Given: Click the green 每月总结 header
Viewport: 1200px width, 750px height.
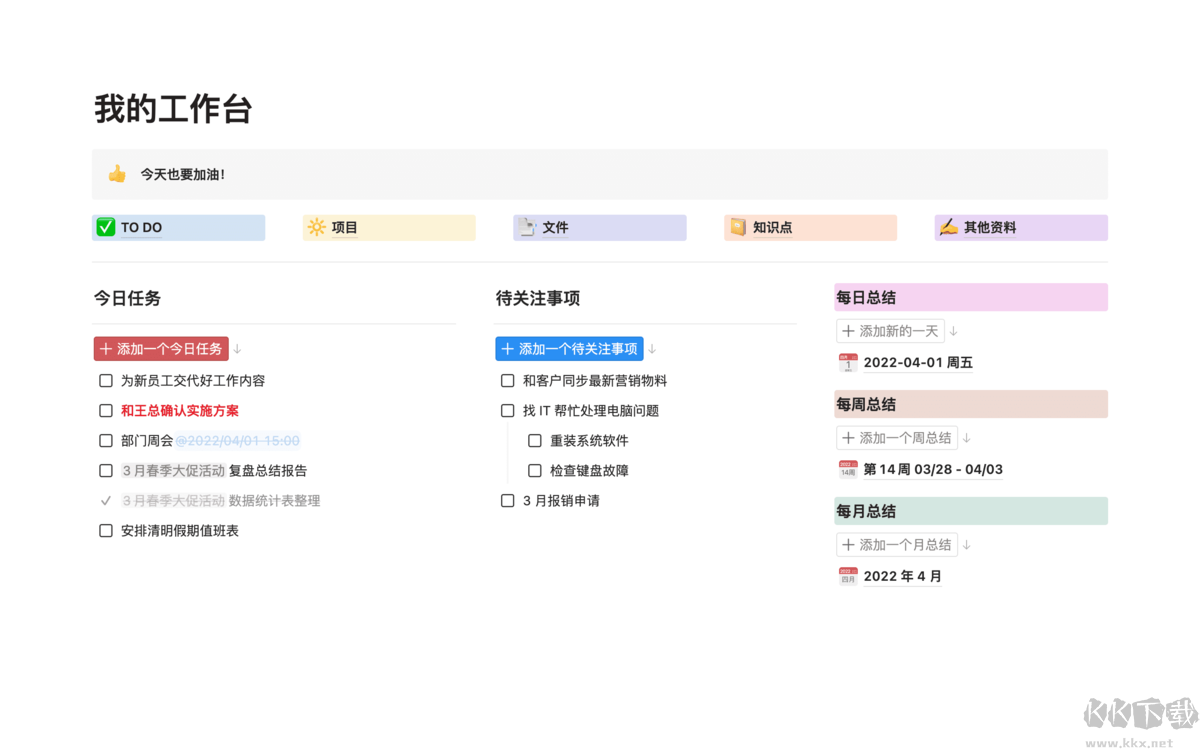Looking at the screenshot, I should [x=971, y=511].
